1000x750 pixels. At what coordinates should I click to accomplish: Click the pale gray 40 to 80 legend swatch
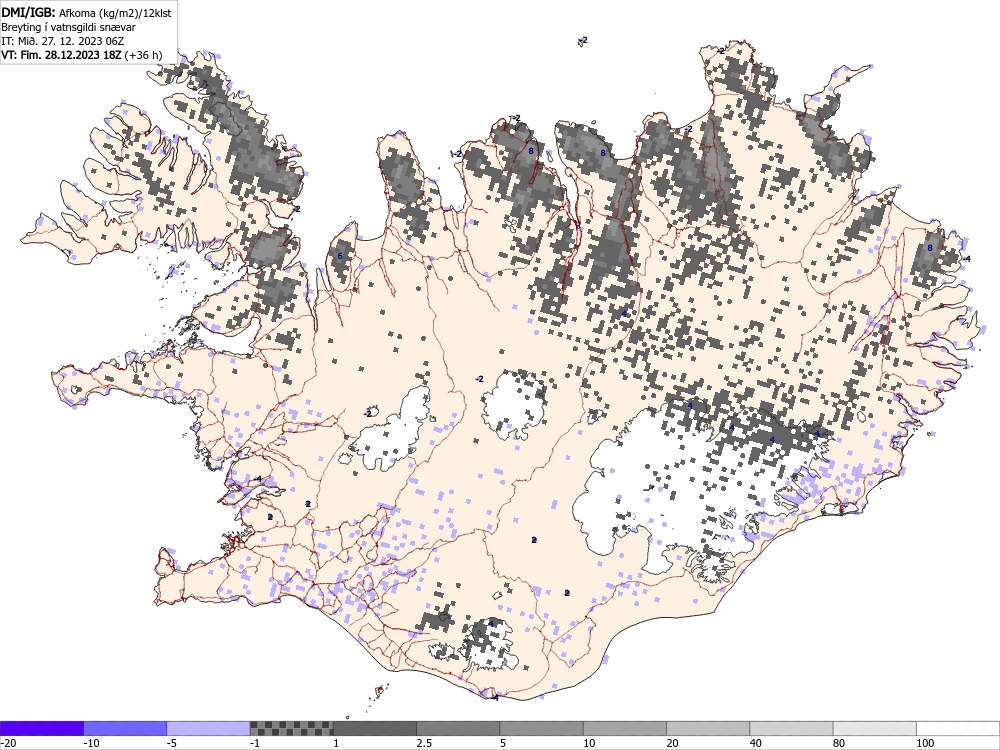click(x=791, y=728)
